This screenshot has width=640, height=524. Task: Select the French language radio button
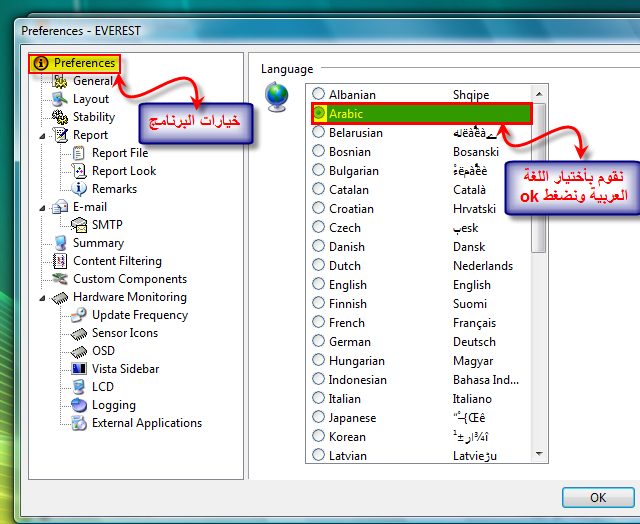318,322
